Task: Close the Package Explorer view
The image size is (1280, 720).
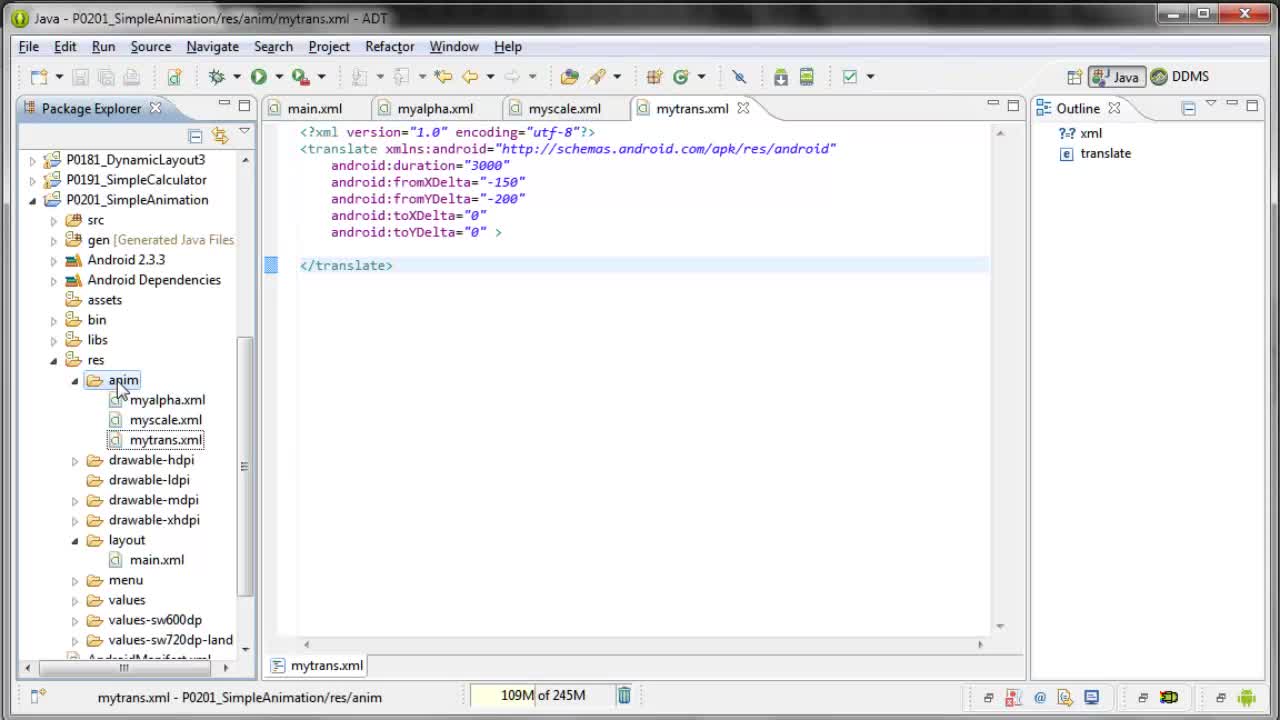Action: pos(155,108)
